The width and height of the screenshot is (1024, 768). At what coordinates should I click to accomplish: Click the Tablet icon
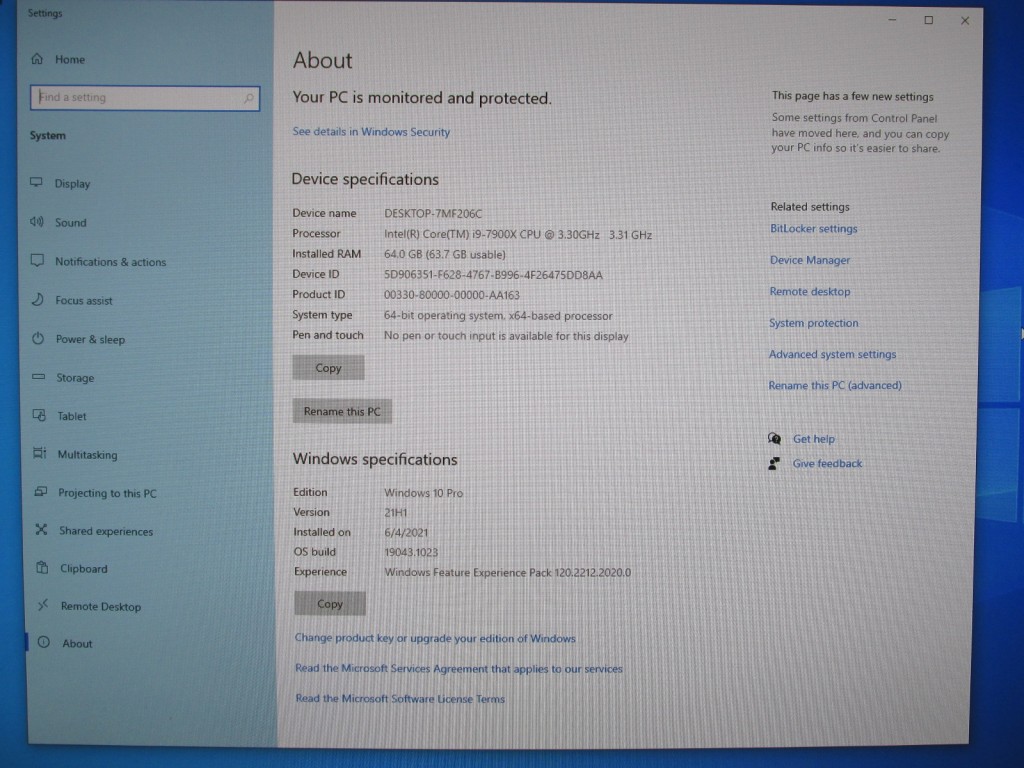(39, 415)
